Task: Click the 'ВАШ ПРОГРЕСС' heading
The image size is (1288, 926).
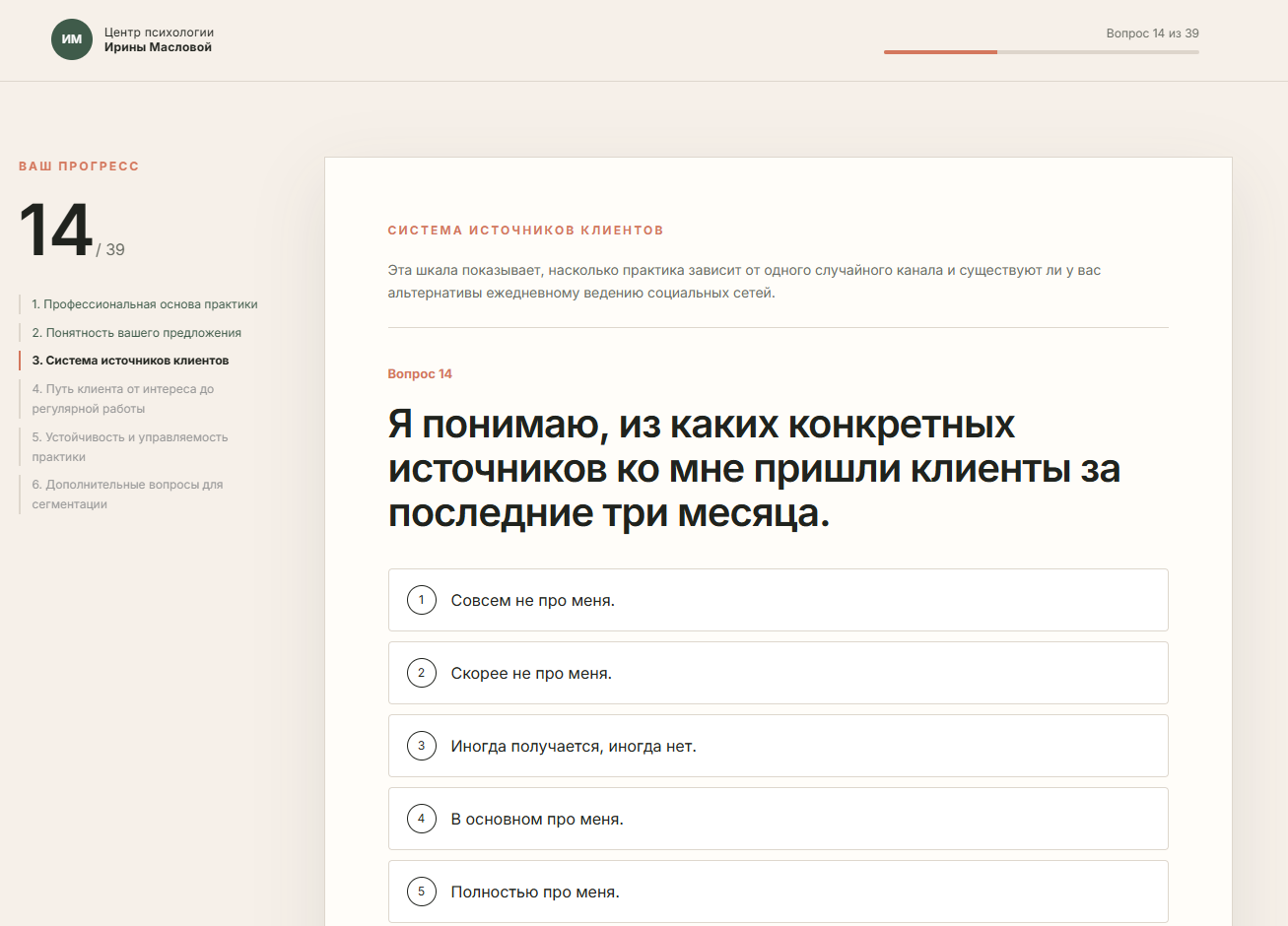Action: click(x=79, y=166)
